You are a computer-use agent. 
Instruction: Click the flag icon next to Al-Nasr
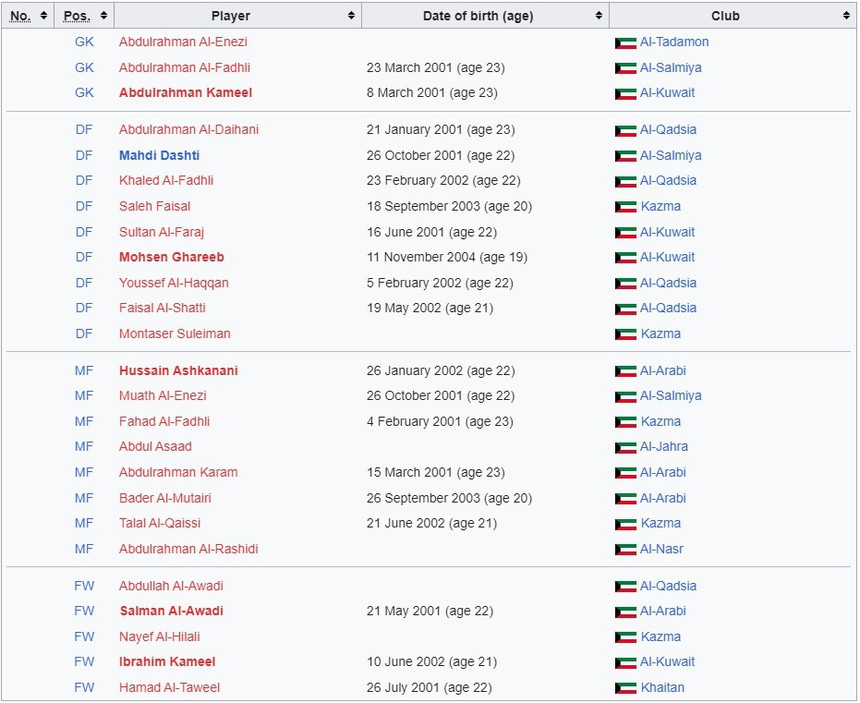point(626,549)
